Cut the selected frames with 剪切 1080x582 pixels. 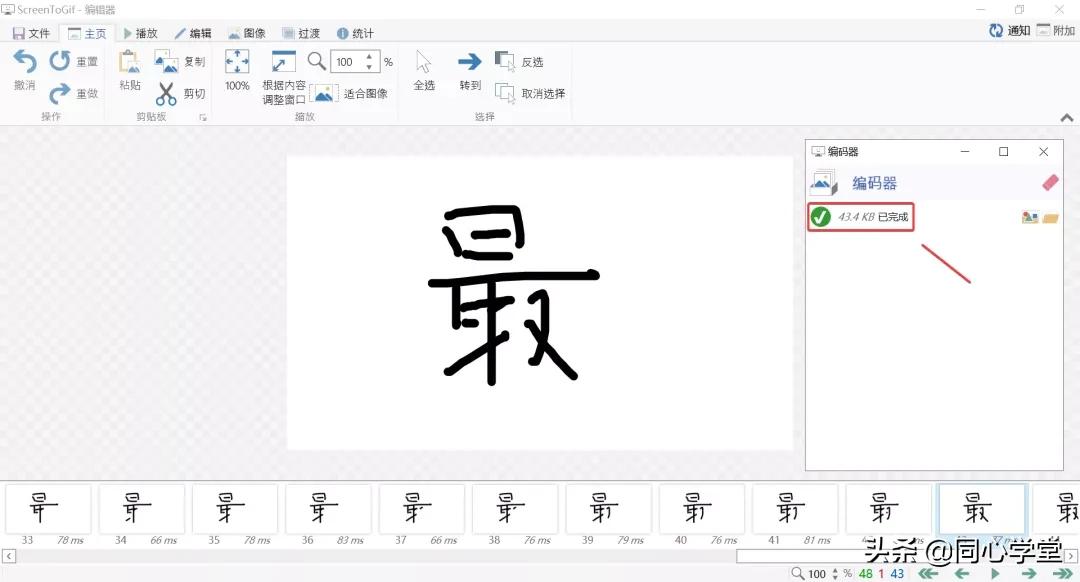182,94
